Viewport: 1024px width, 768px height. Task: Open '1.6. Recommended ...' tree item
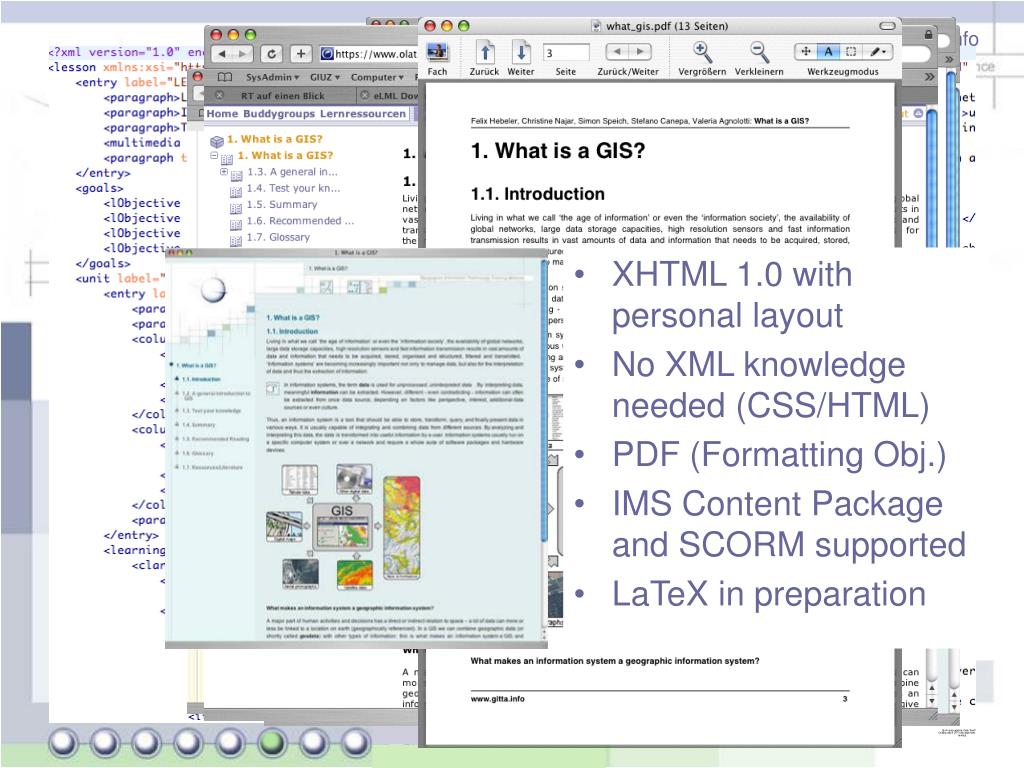[300, 221]
